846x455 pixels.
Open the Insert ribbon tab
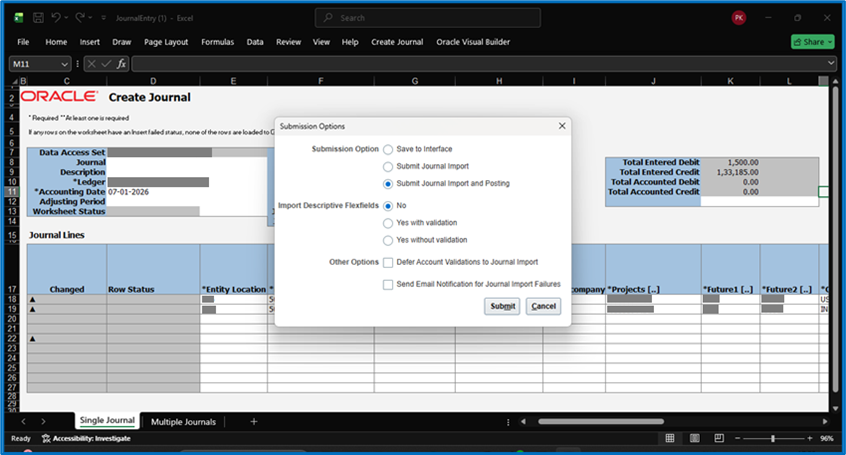click(90, 42)
